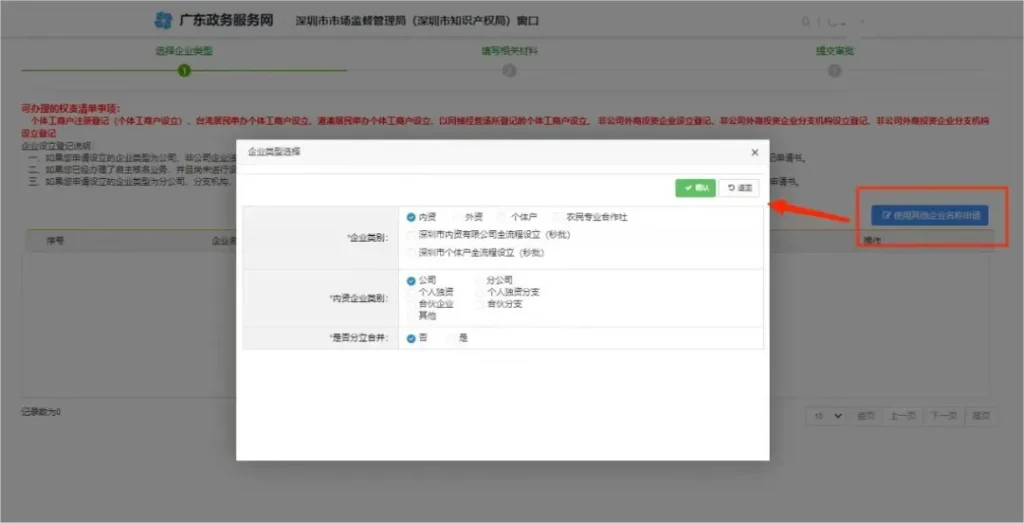Screen dimensions: 1024x523
Task: Click the 广东政务服务网 logo icon
Action: pyautogui.click(x=163, y=20)
